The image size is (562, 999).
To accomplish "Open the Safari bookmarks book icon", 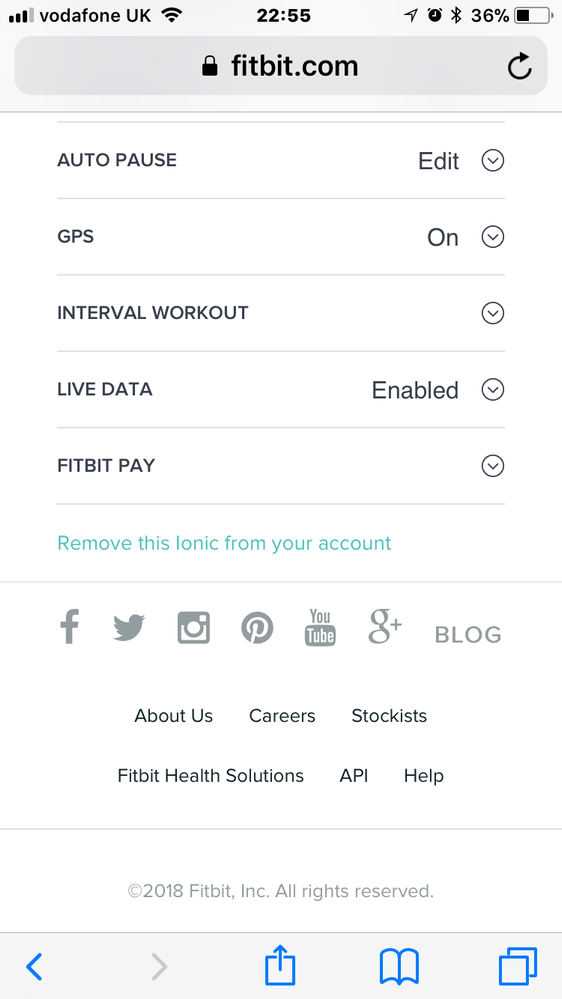I will [x=399, y=967].
